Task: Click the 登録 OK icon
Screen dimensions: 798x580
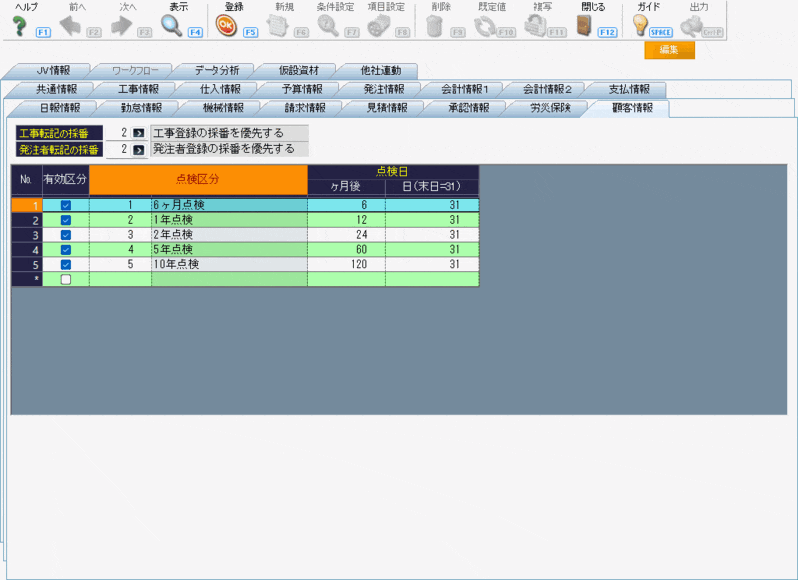Action: pos(226,26)
